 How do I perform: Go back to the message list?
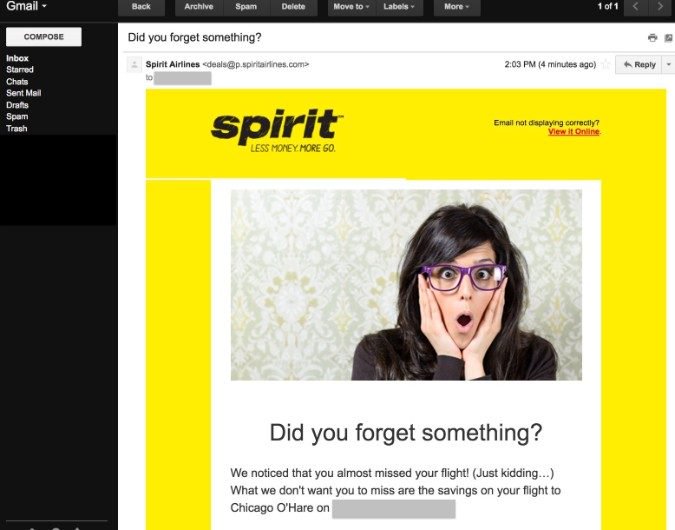pos(141,7)
